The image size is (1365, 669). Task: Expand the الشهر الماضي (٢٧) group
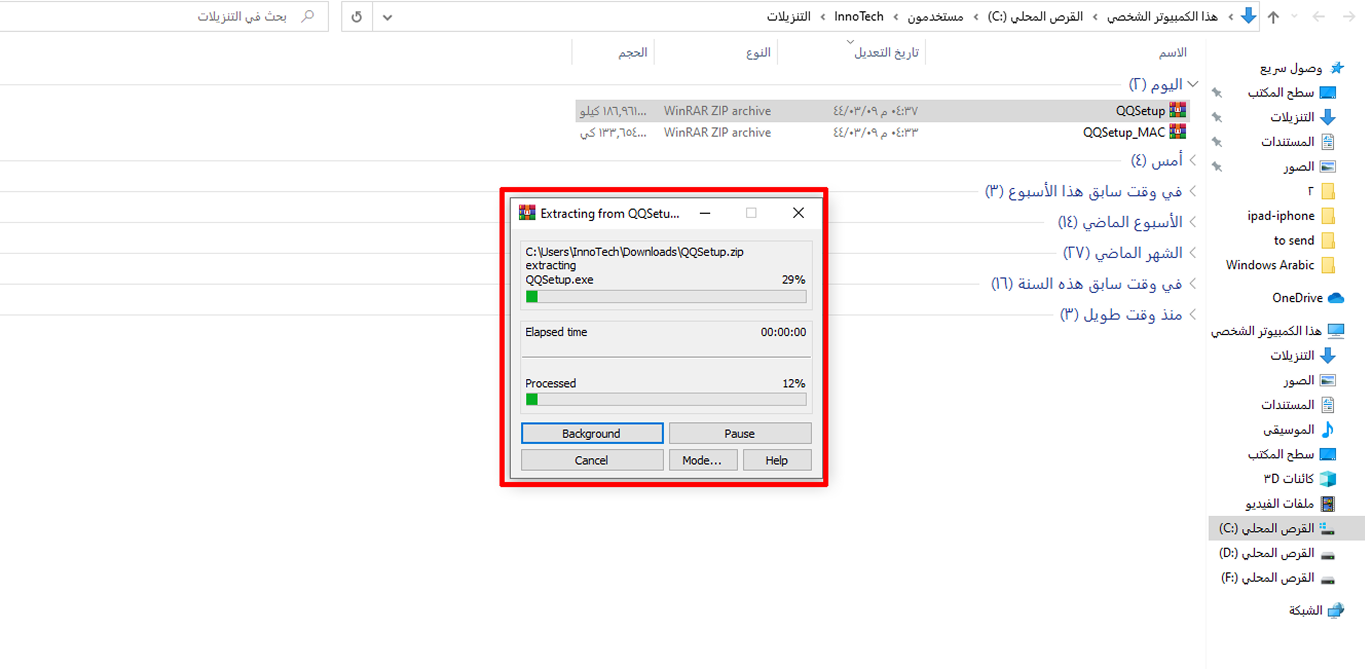(x=1192, y=253)
